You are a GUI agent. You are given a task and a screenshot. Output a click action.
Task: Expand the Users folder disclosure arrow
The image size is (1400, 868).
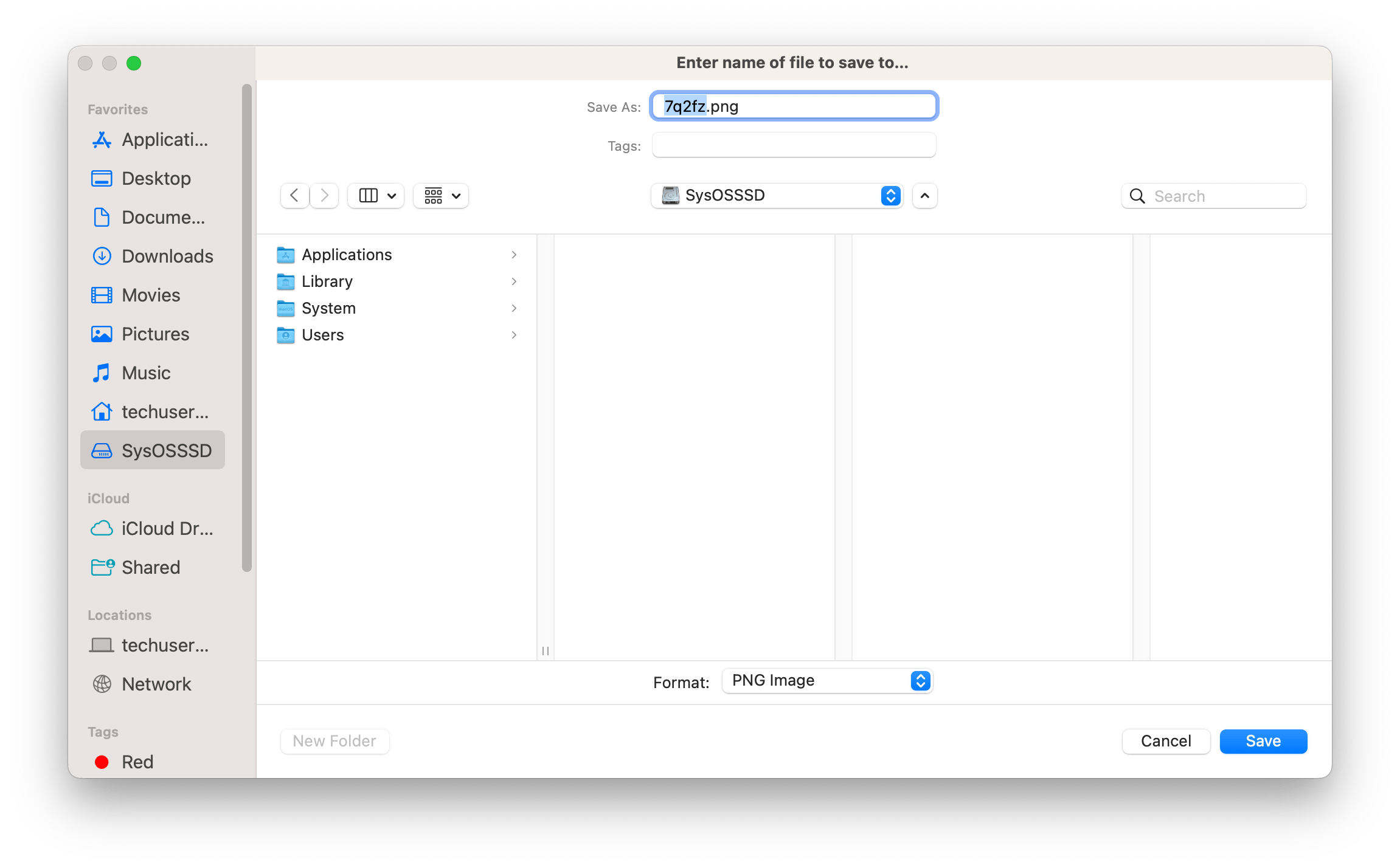pos(515,335)
